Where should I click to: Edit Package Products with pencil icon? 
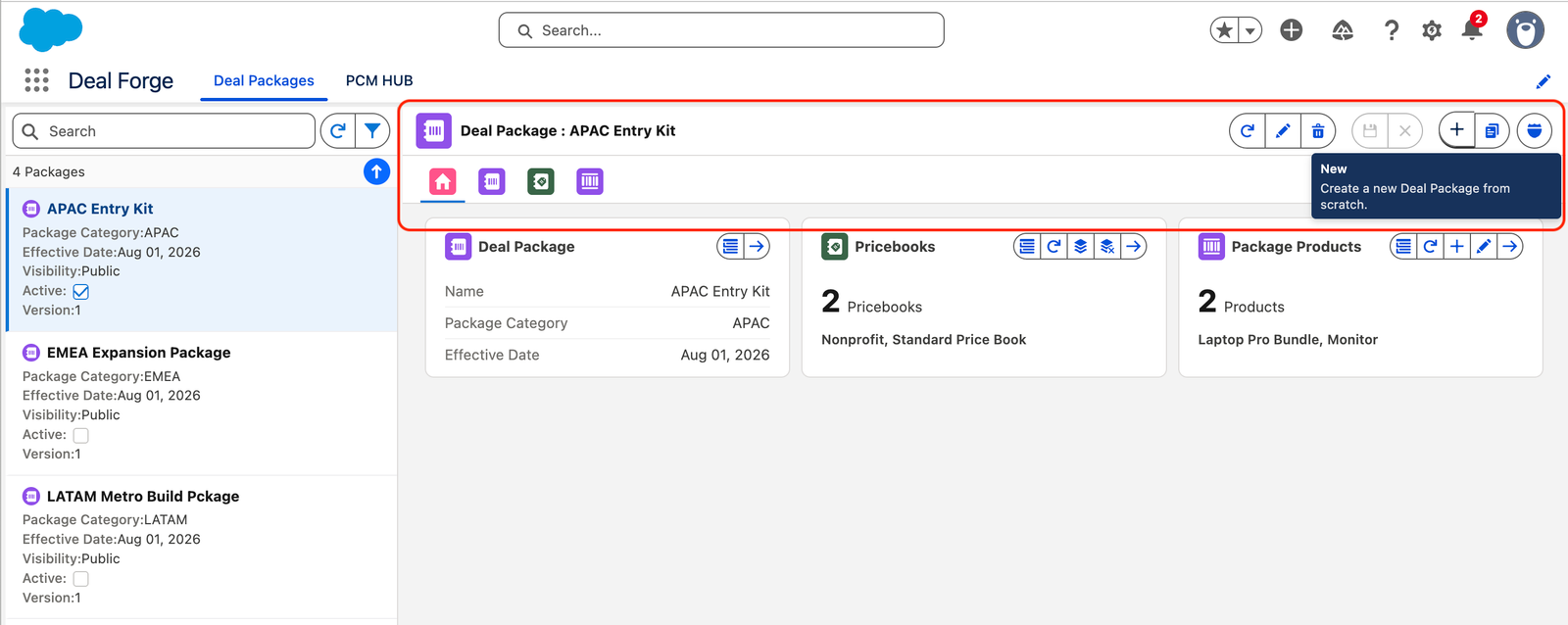tap(1483, 247)
